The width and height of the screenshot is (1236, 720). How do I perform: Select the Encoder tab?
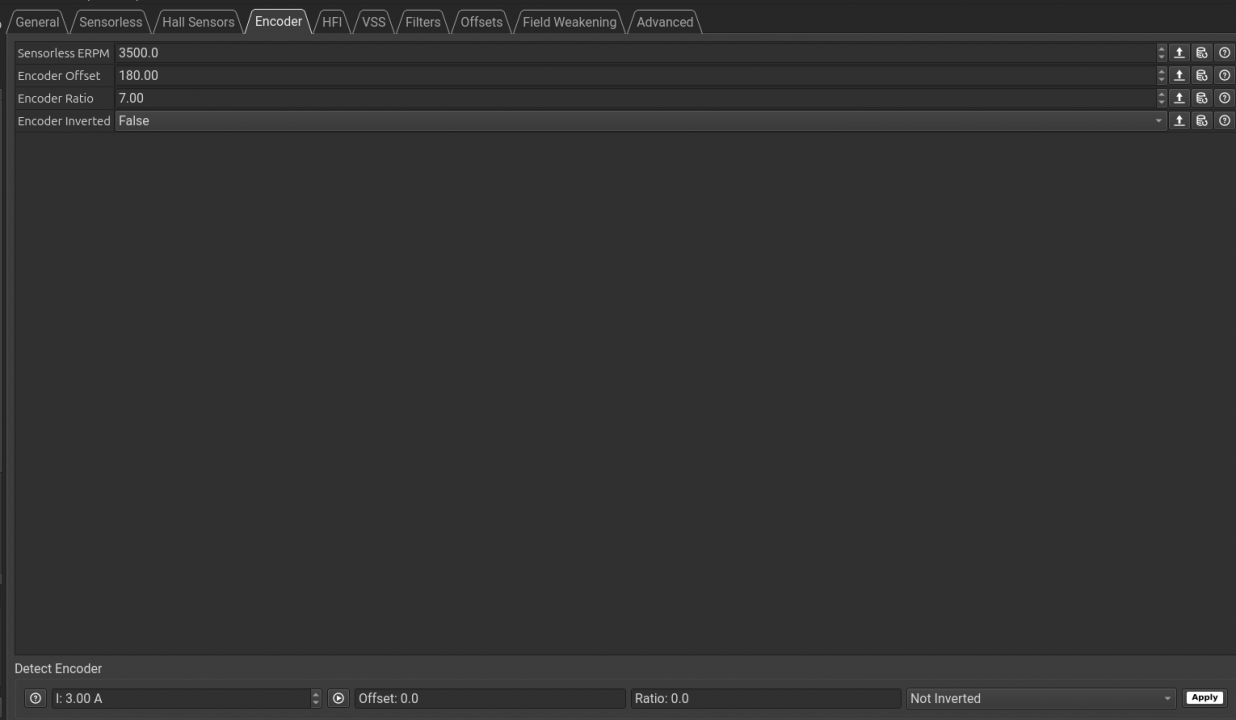coord(278,21)
